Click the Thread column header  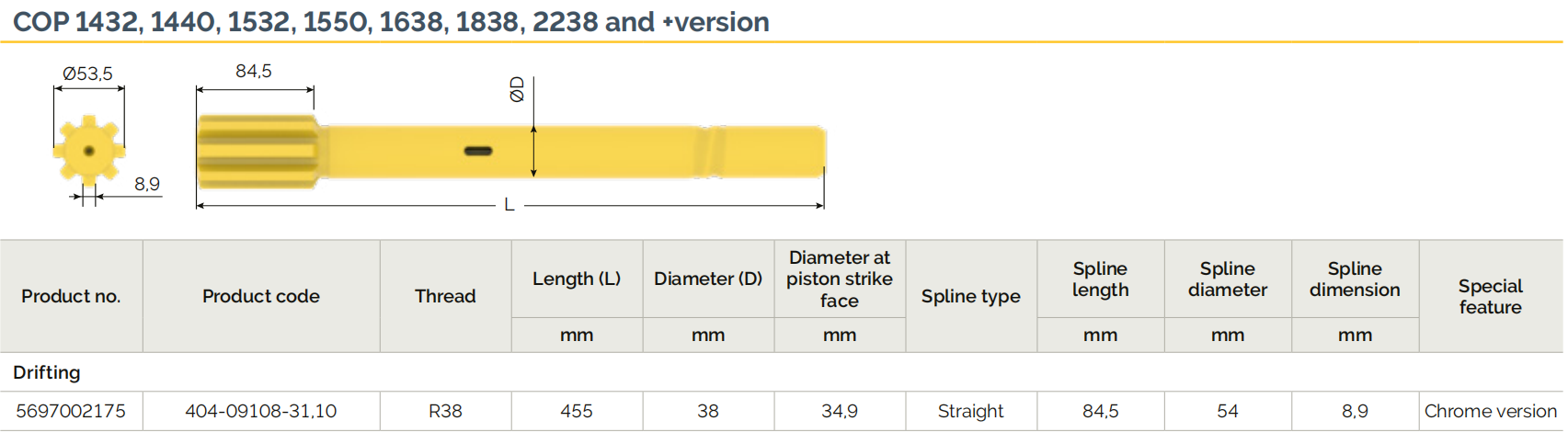pos(445,296)
